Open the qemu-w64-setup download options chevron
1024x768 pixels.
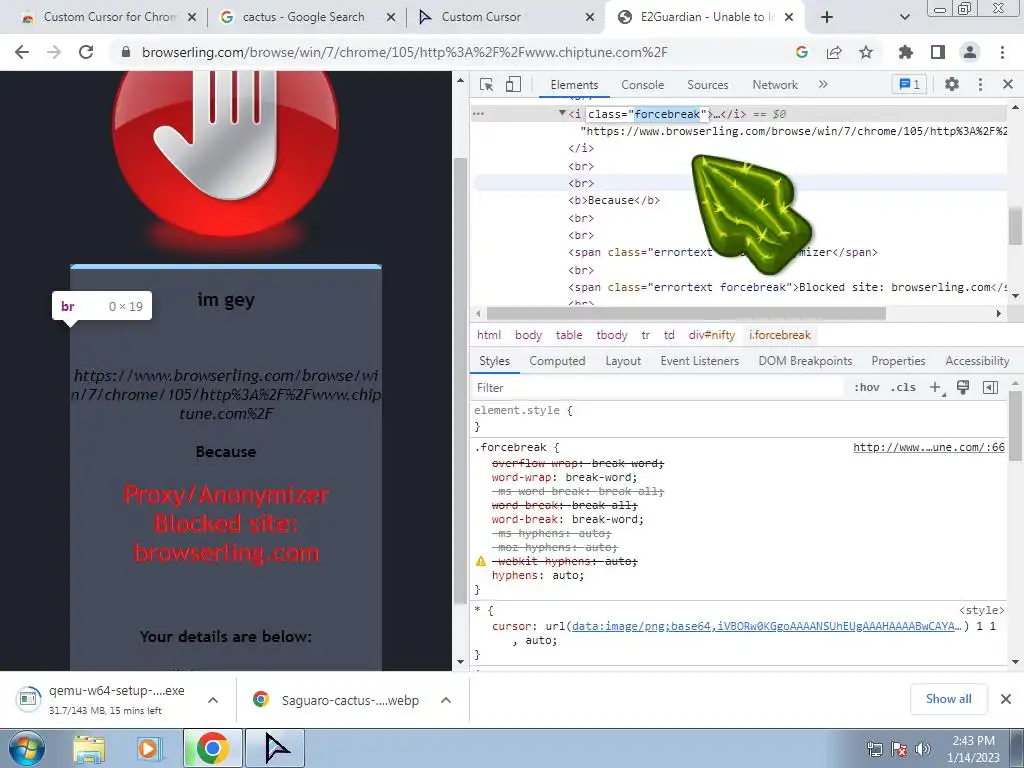click(x=213, y=700)
